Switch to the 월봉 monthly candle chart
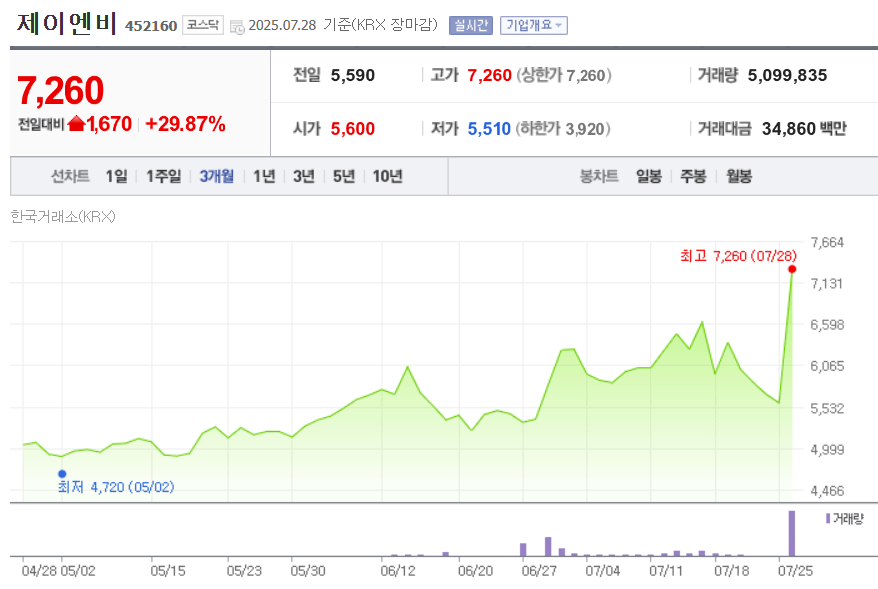This screenshot has width=878, height=589. pos(739,176)
